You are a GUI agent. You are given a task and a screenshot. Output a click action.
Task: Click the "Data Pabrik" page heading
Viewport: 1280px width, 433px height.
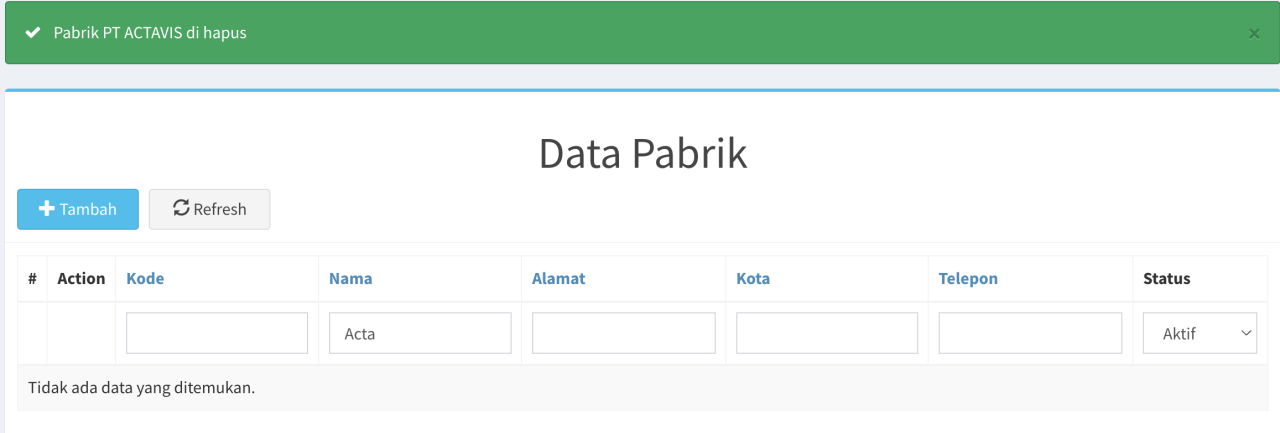coord(642,154)
